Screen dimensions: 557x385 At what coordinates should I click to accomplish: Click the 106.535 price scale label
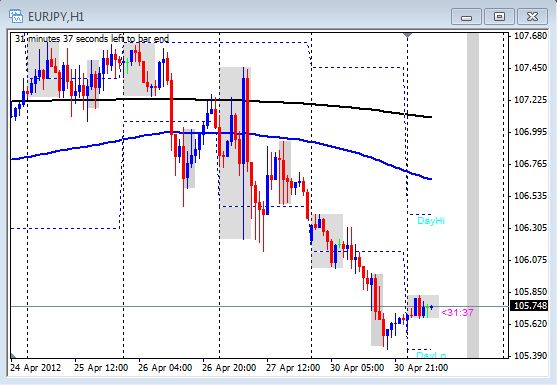pos(531,196)
